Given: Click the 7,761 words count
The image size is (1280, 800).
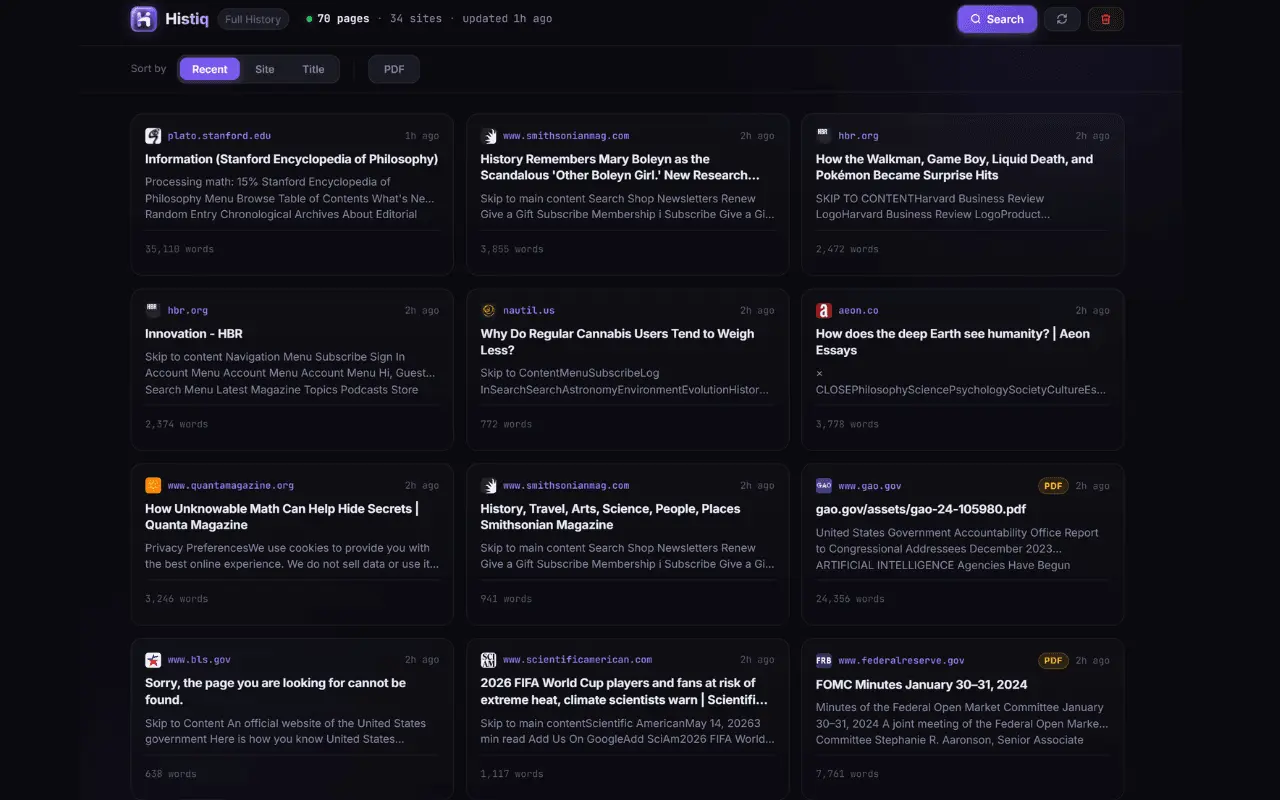Looking at the screenshot, I should [x=847, y=774].
